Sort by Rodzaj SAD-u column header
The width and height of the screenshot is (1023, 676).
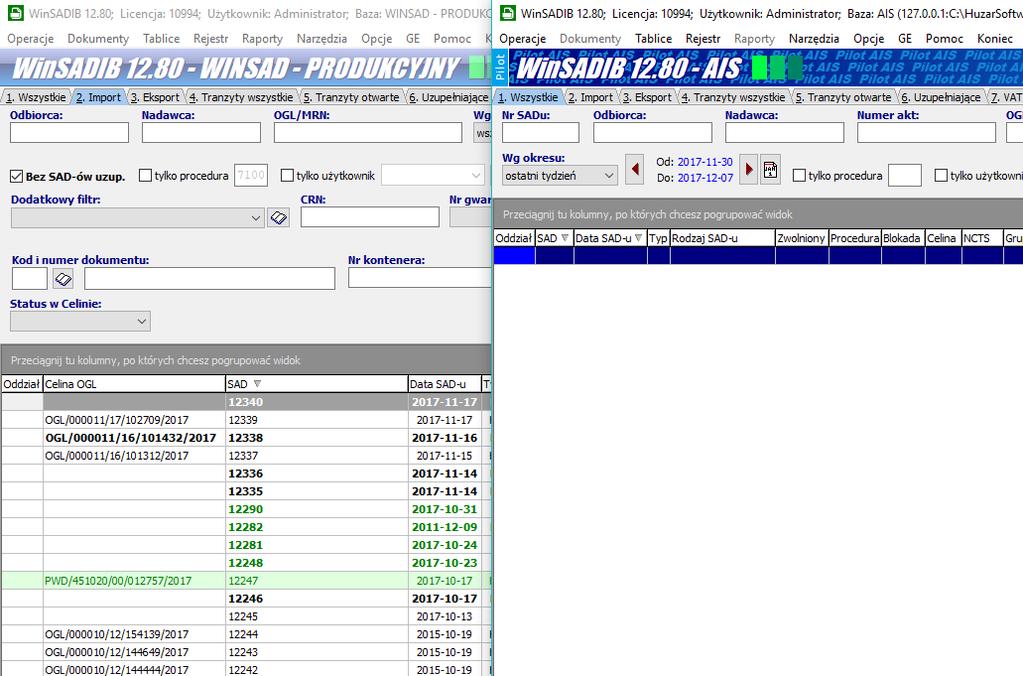pyautogui.click(x=722, y=238)
